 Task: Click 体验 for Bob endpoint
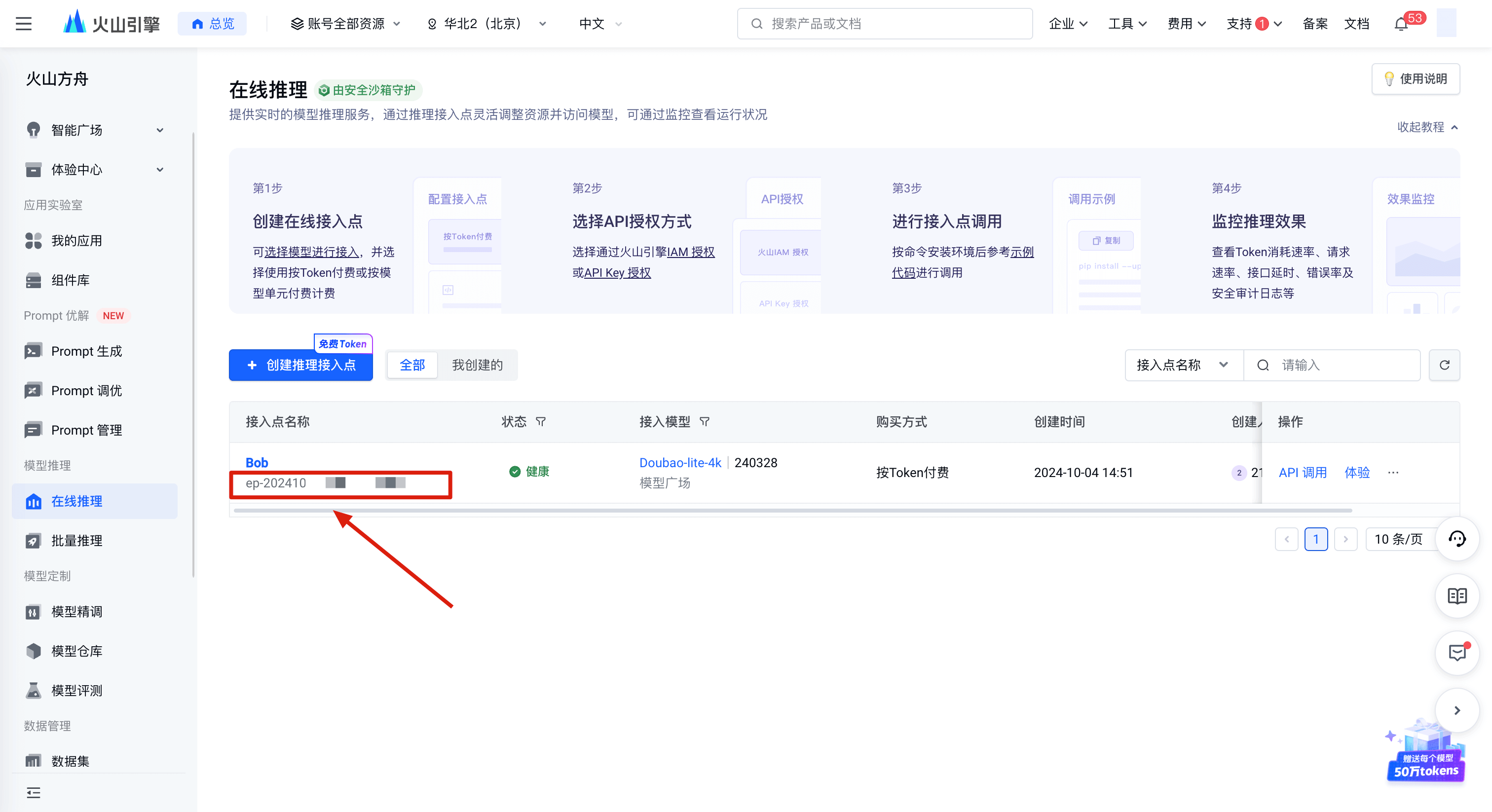pyautogui.click(x=1357, y=473)
